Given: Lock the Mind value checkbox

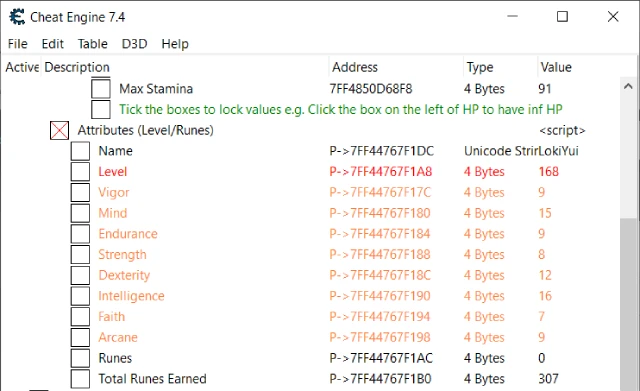Looking at the screenshot, I should click(x=80, y=213).
